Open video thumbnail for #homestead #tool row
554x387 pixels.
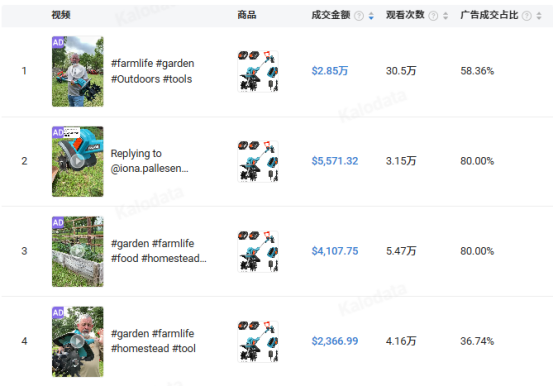coord(78,342)
